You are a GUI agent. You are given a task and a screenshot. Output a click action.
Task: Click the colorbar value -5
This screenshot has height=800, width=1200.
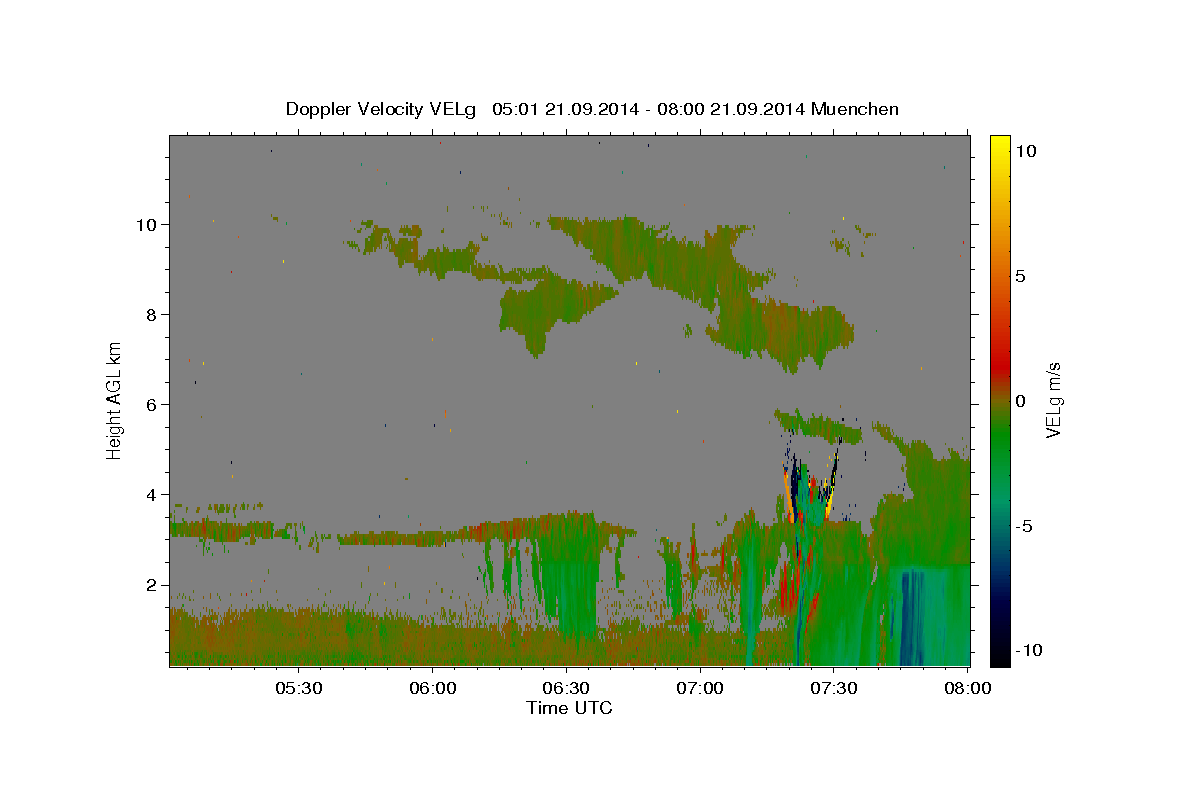tap(1023, 526)
